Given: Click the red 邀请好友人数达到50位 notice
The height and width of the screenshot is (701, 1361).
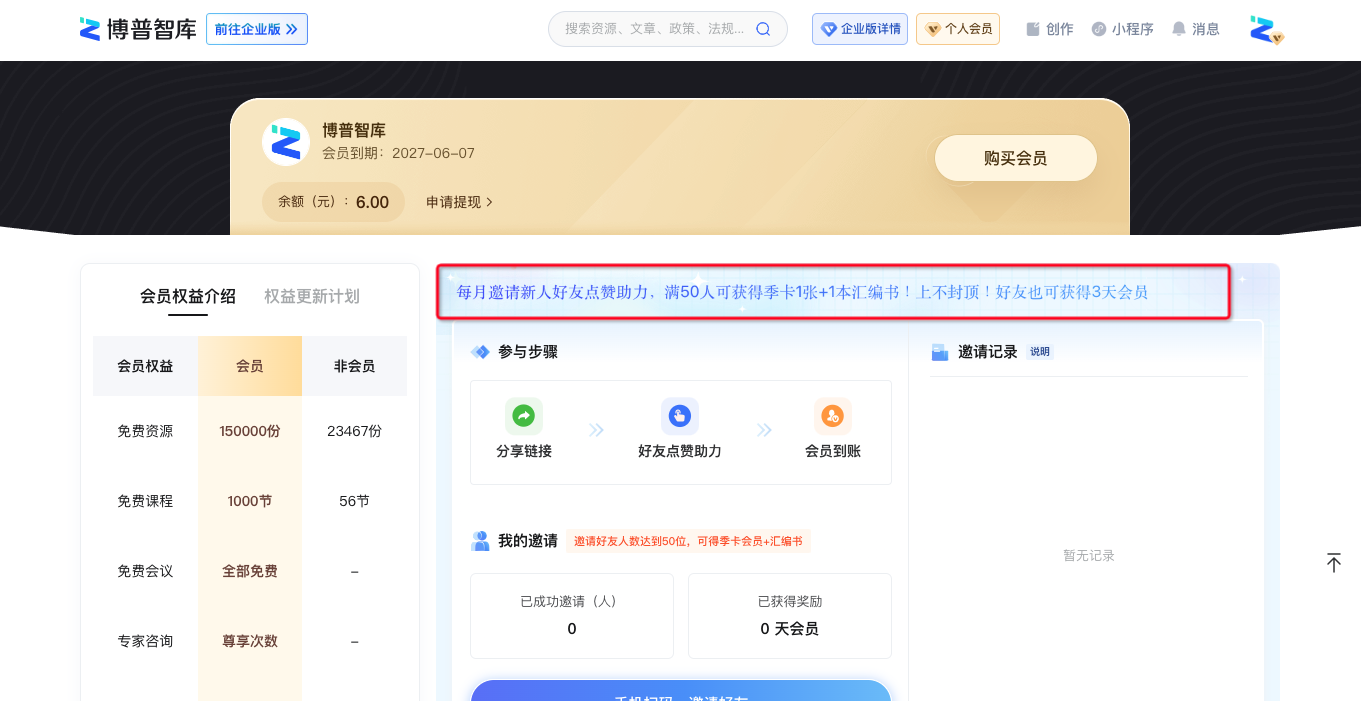Looking at the screenshot, I should (x=688, y=541).
